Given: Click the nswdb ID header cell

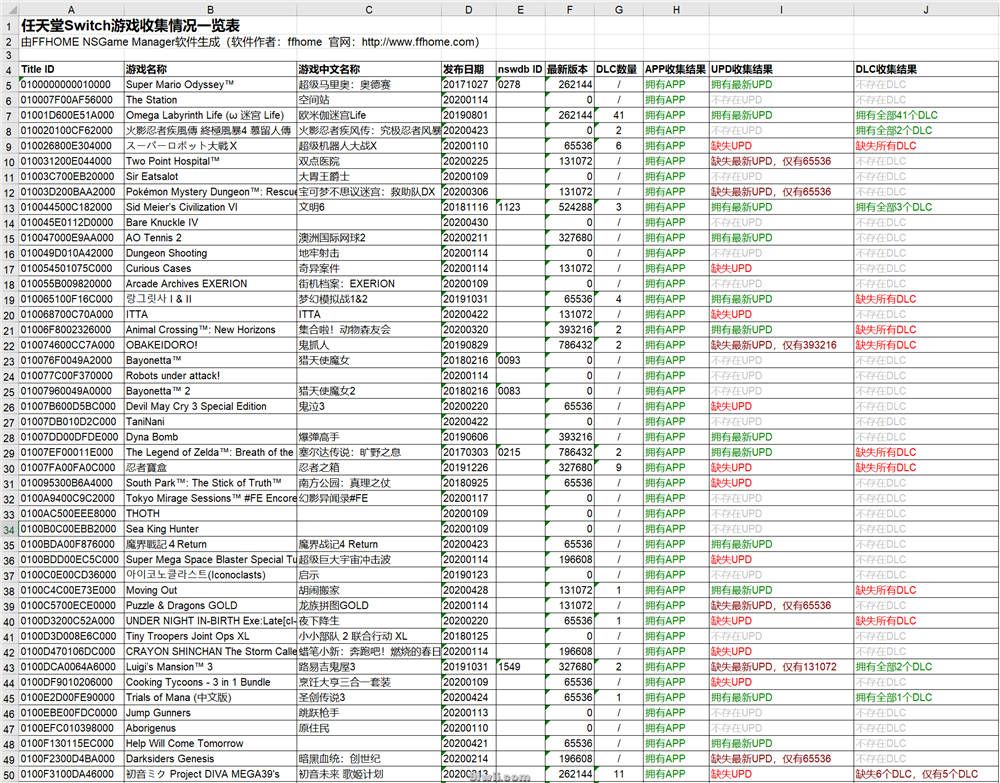Looking at the screenshot, I should [520, 69].
